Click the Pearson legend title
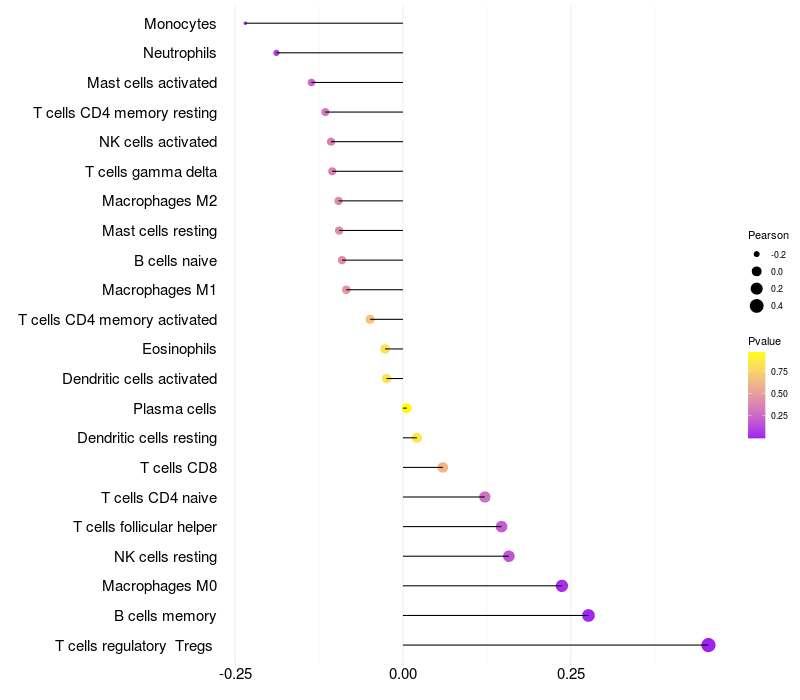Screen dimensions: 800x700 [768, 235]
